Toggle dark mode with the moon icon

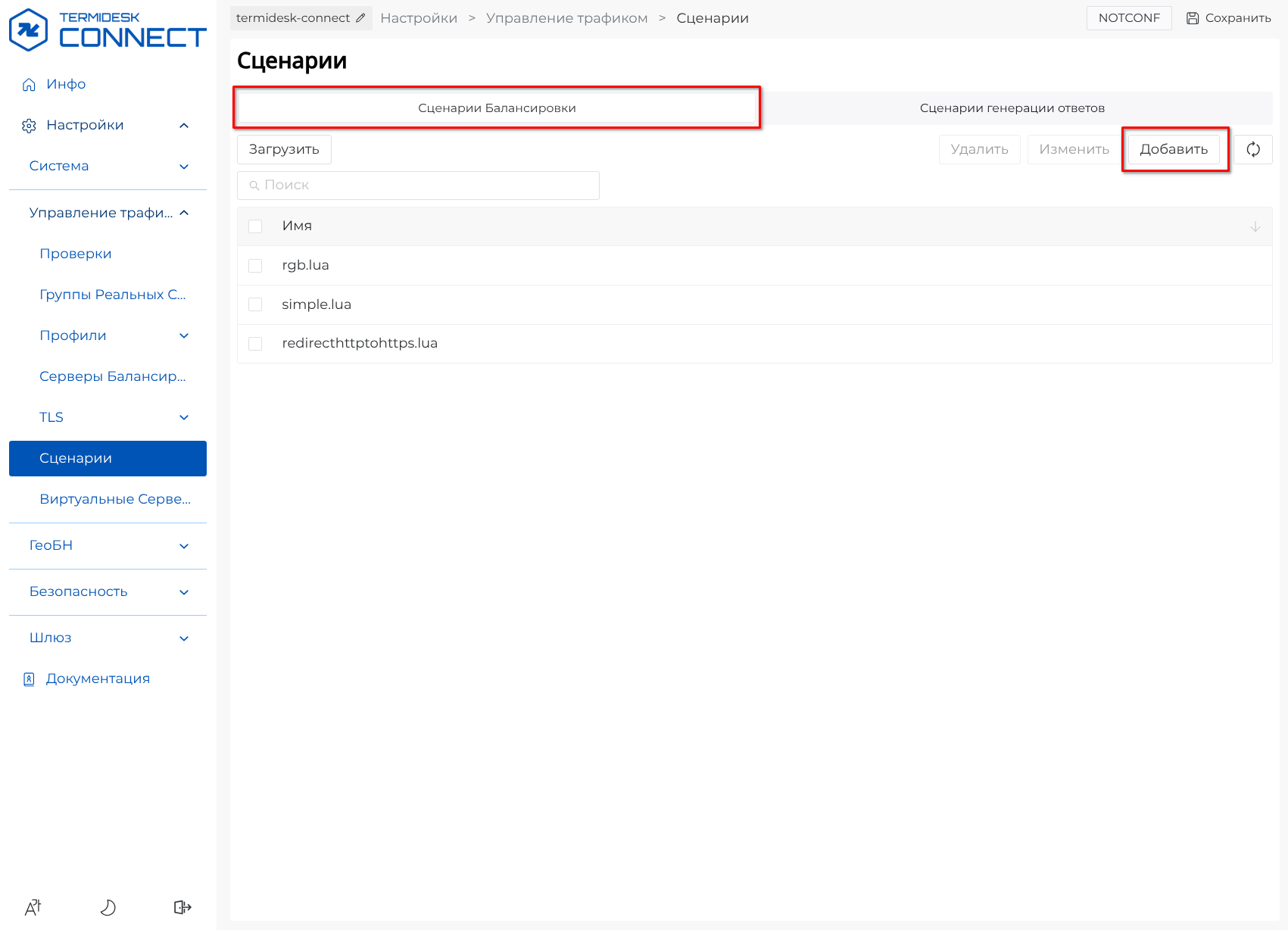(x=108, y=907)
